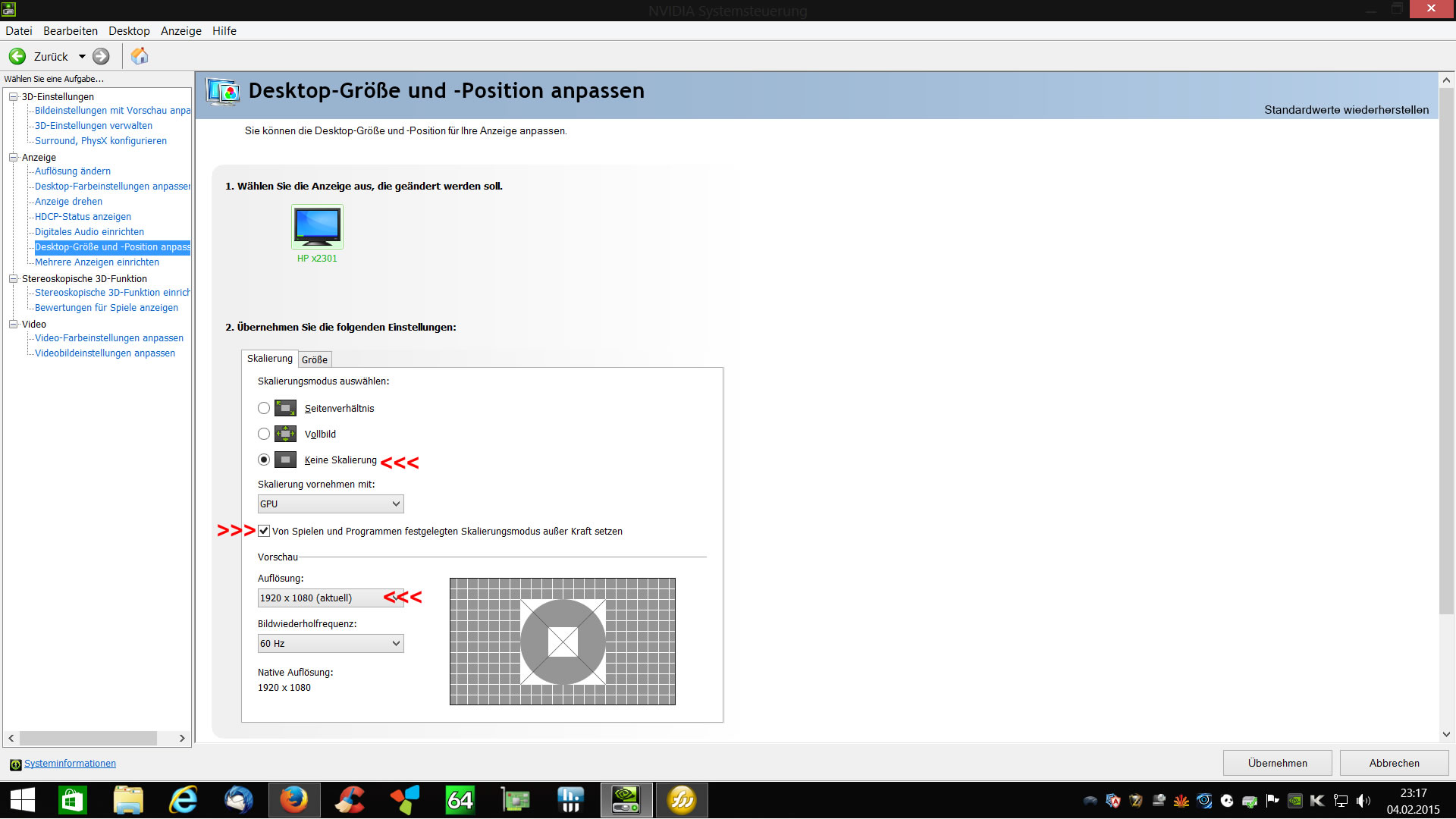Launch CCleaner from the taskbar

pos(350,800)
